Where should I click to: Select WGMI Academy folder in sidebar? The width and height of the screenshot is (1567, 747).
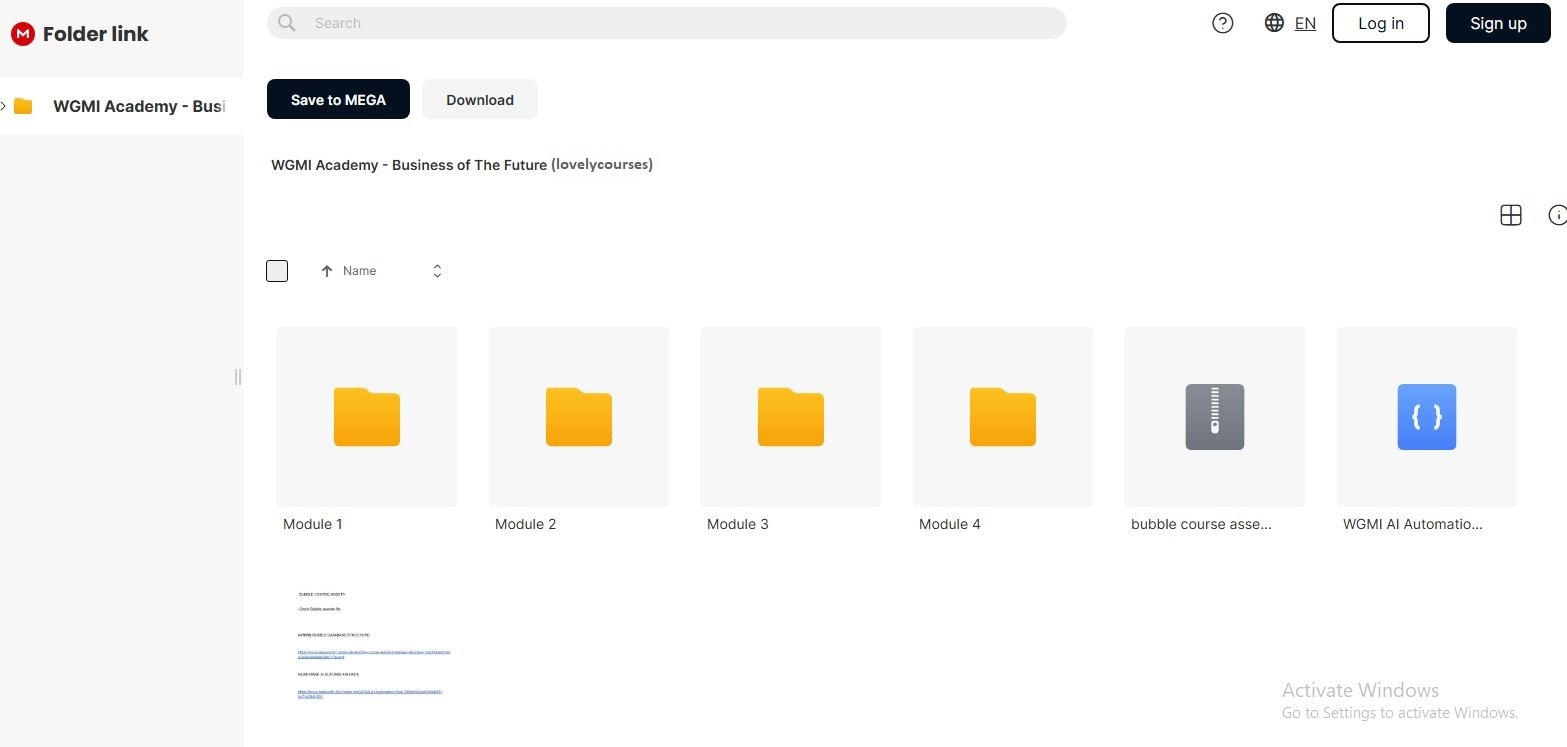(x=138, y=106)
